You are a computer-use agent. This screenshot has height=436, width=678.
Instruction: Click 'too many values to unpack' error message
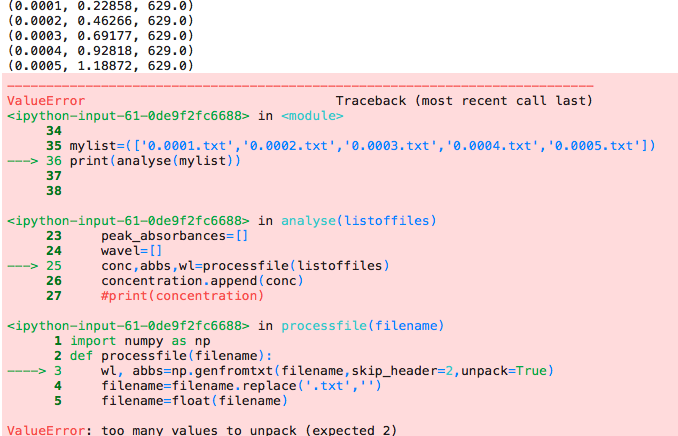[x=249, y=430]
